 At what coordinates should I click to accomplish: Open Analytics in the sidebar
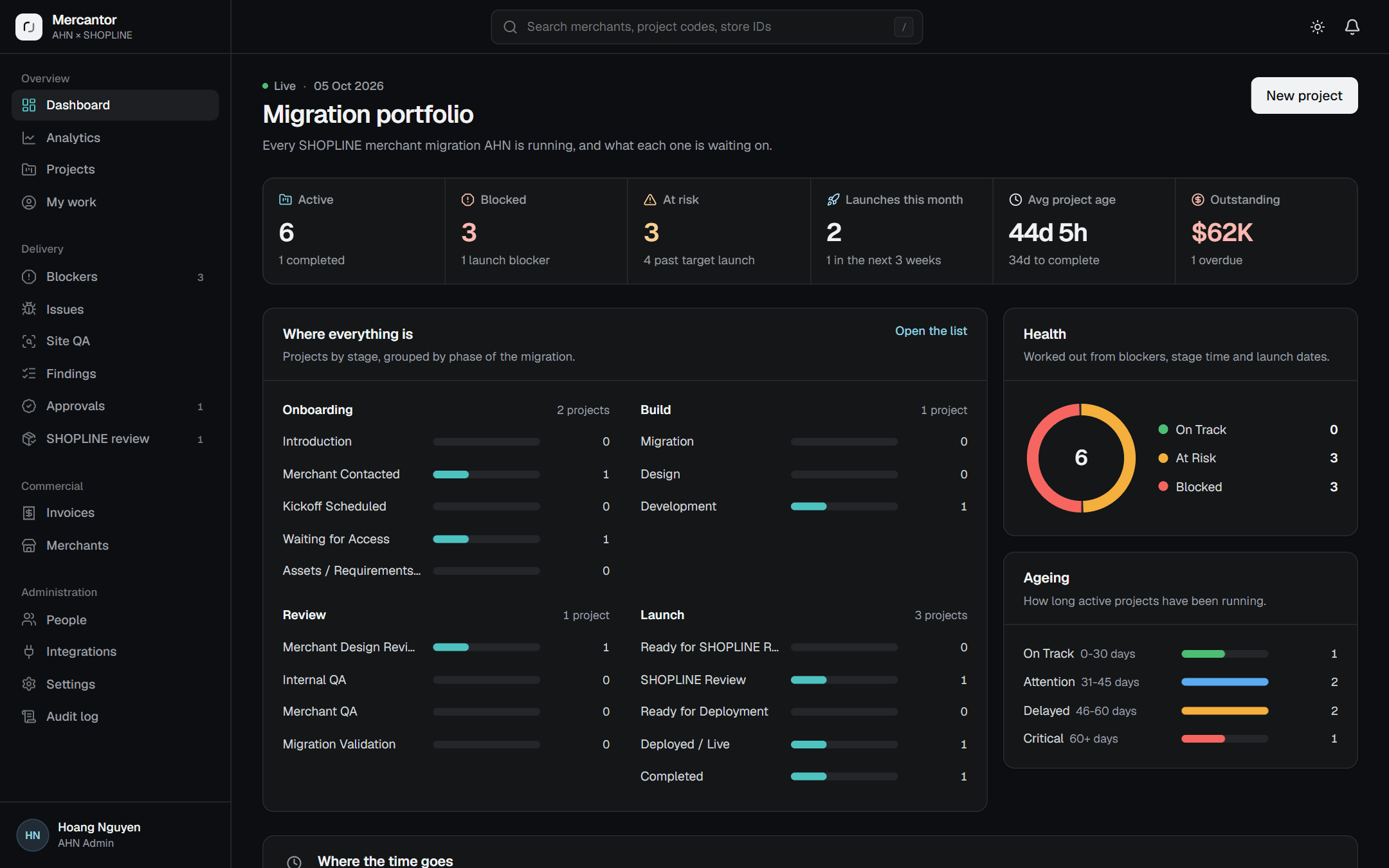[x=115, y=138]
